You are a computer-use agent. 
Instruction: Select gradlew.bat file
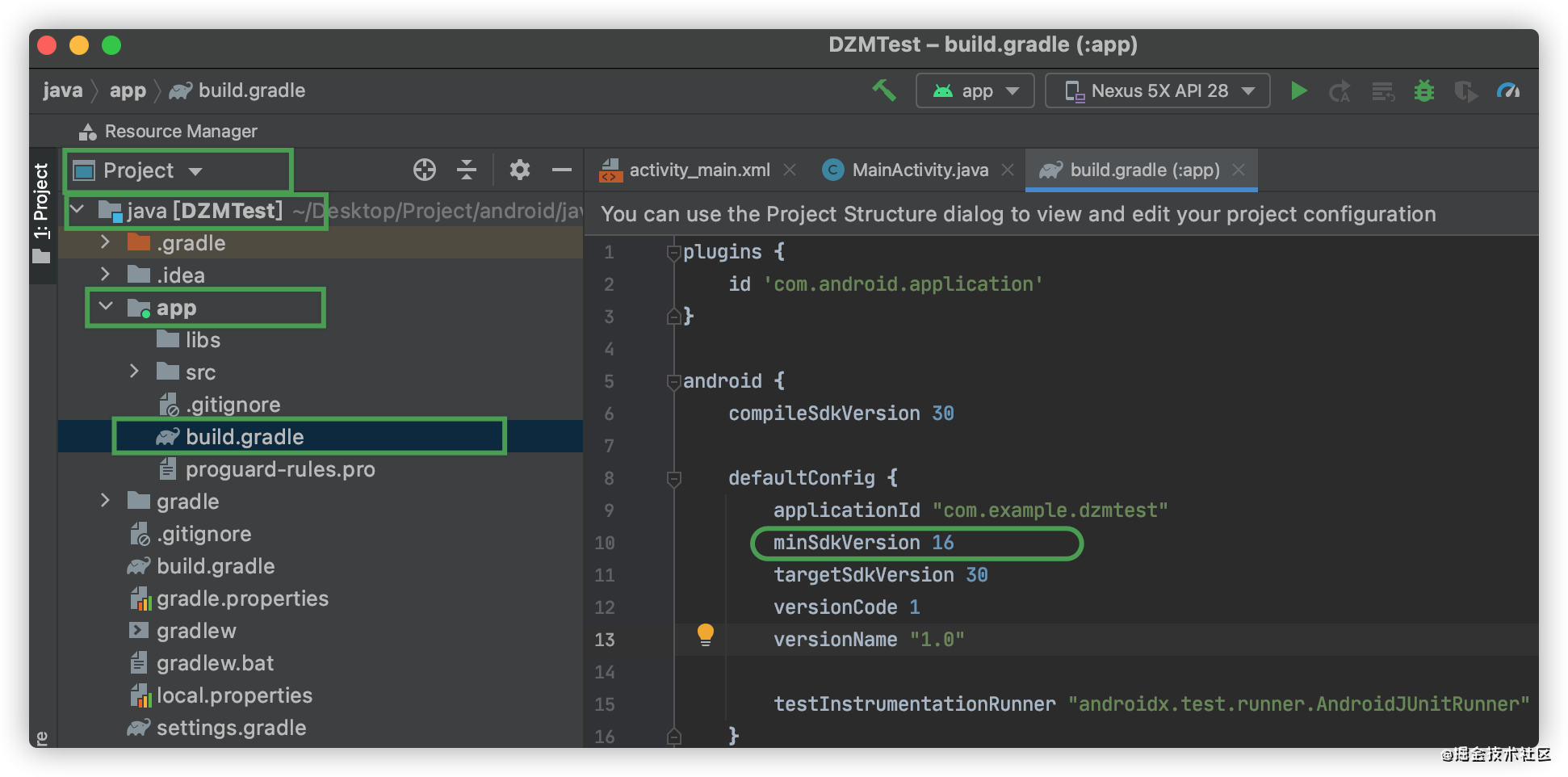tap(201, 663)
